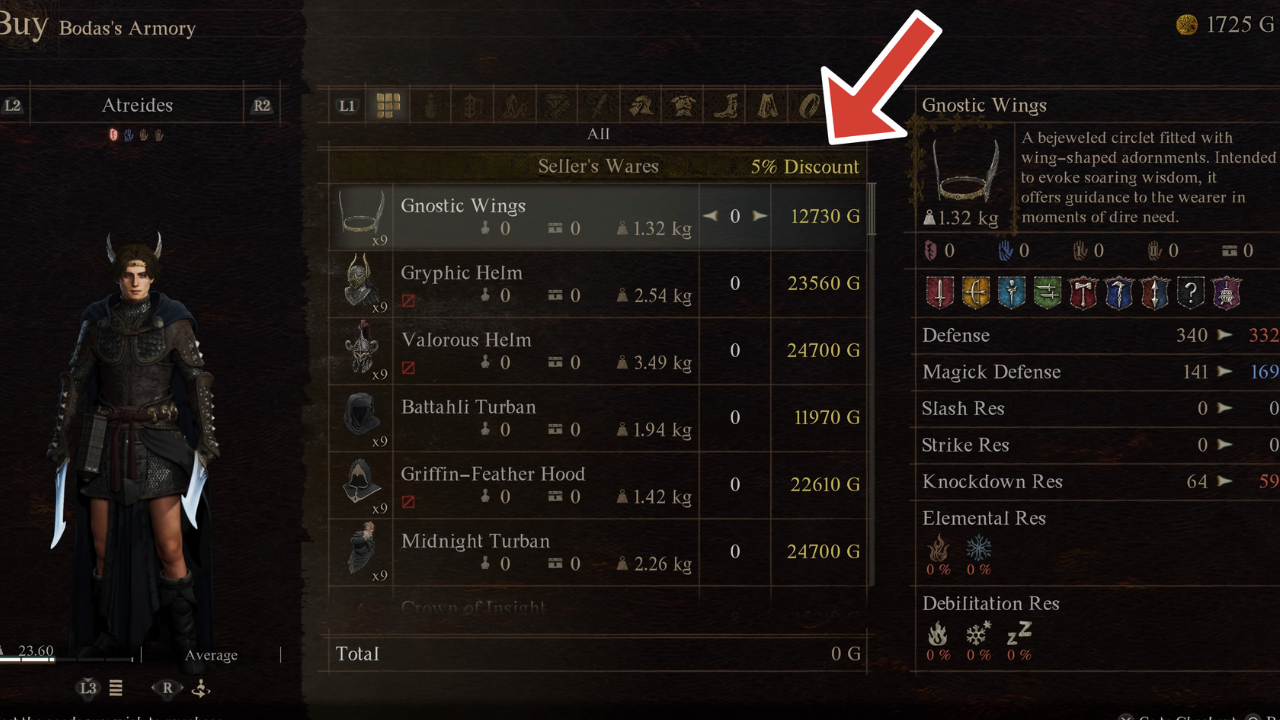Click the Thief twin daggers shield icon
This screenshot has height=720, width=1280.
(x=1048, y=292)
